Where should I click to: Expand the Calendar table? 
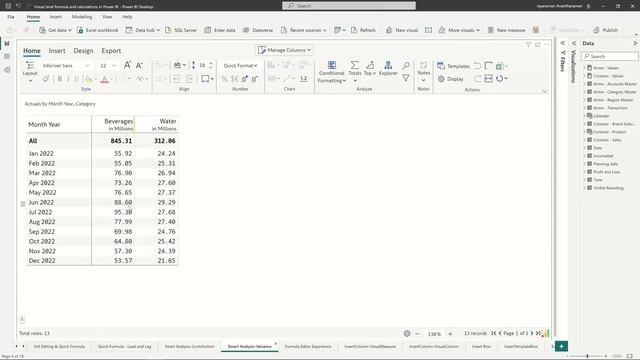click(x=584, y=116)
